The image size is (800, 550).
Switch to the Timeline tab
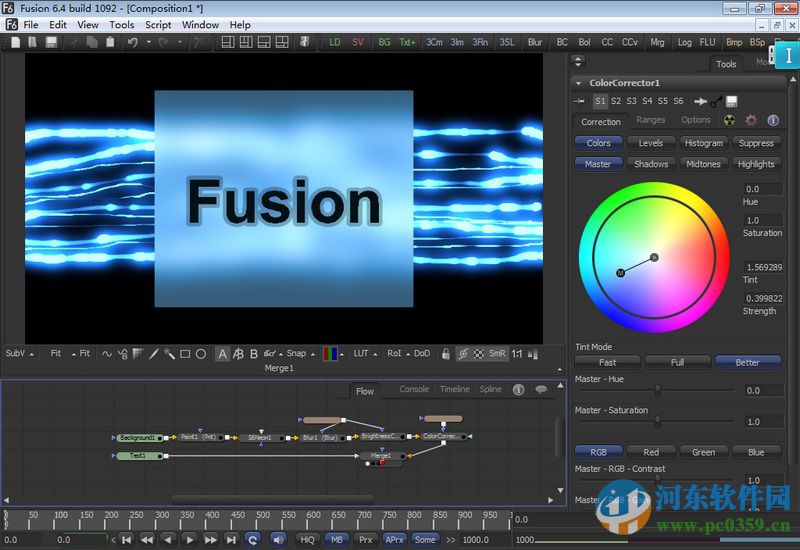pos(454,389)
